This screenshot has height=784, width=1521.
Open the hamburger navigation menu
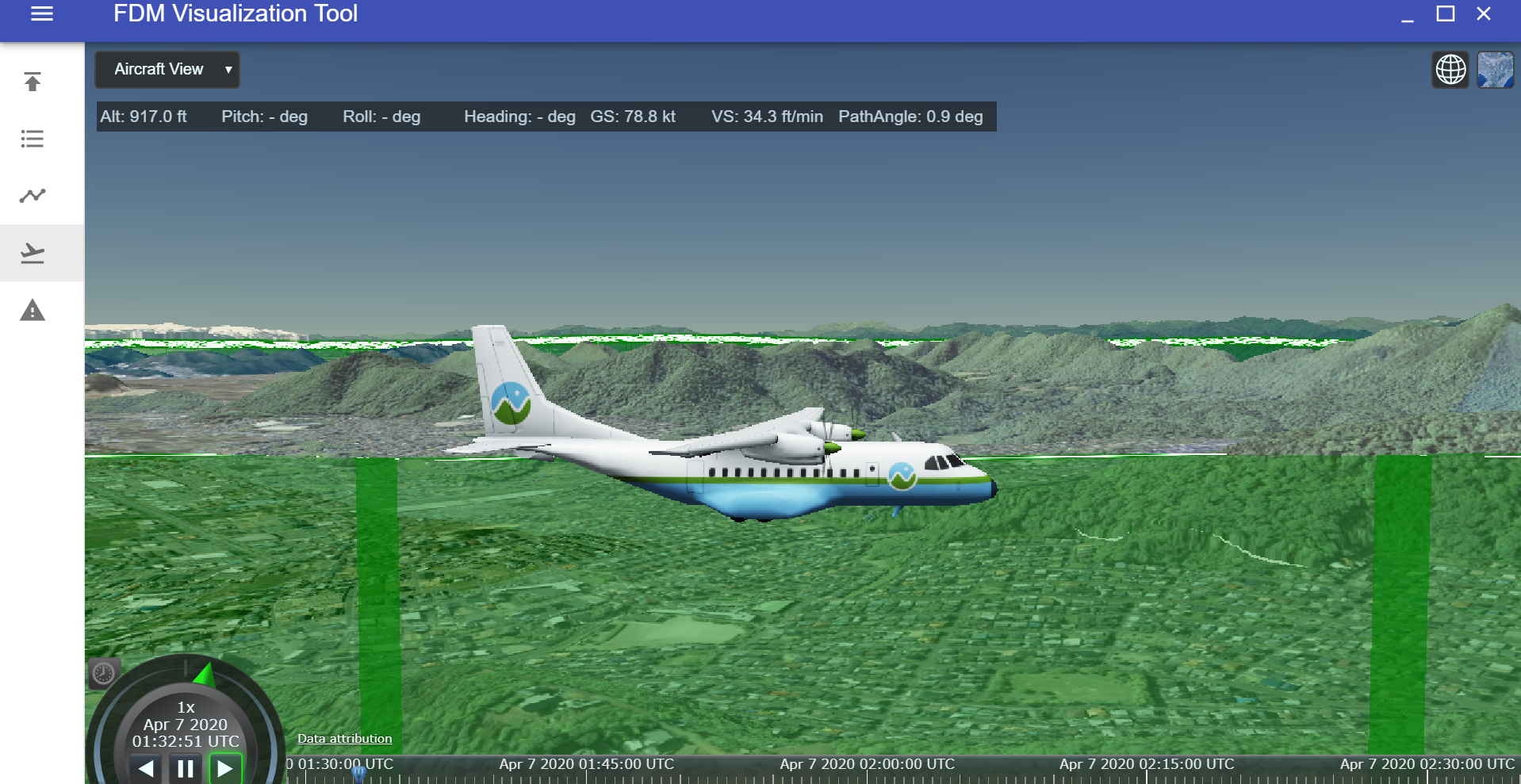point(42,13)
